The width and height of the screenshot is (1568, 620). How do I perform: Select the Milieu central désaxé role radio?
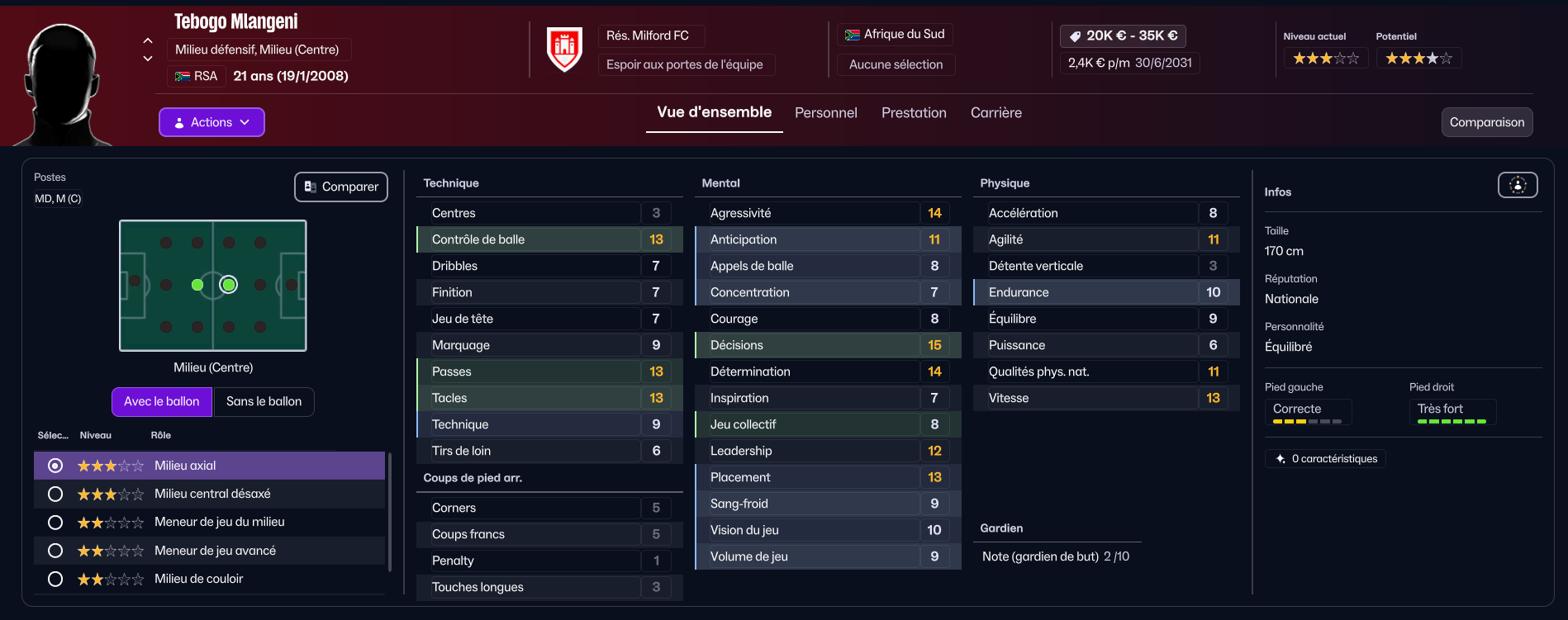tap(55, 494)
